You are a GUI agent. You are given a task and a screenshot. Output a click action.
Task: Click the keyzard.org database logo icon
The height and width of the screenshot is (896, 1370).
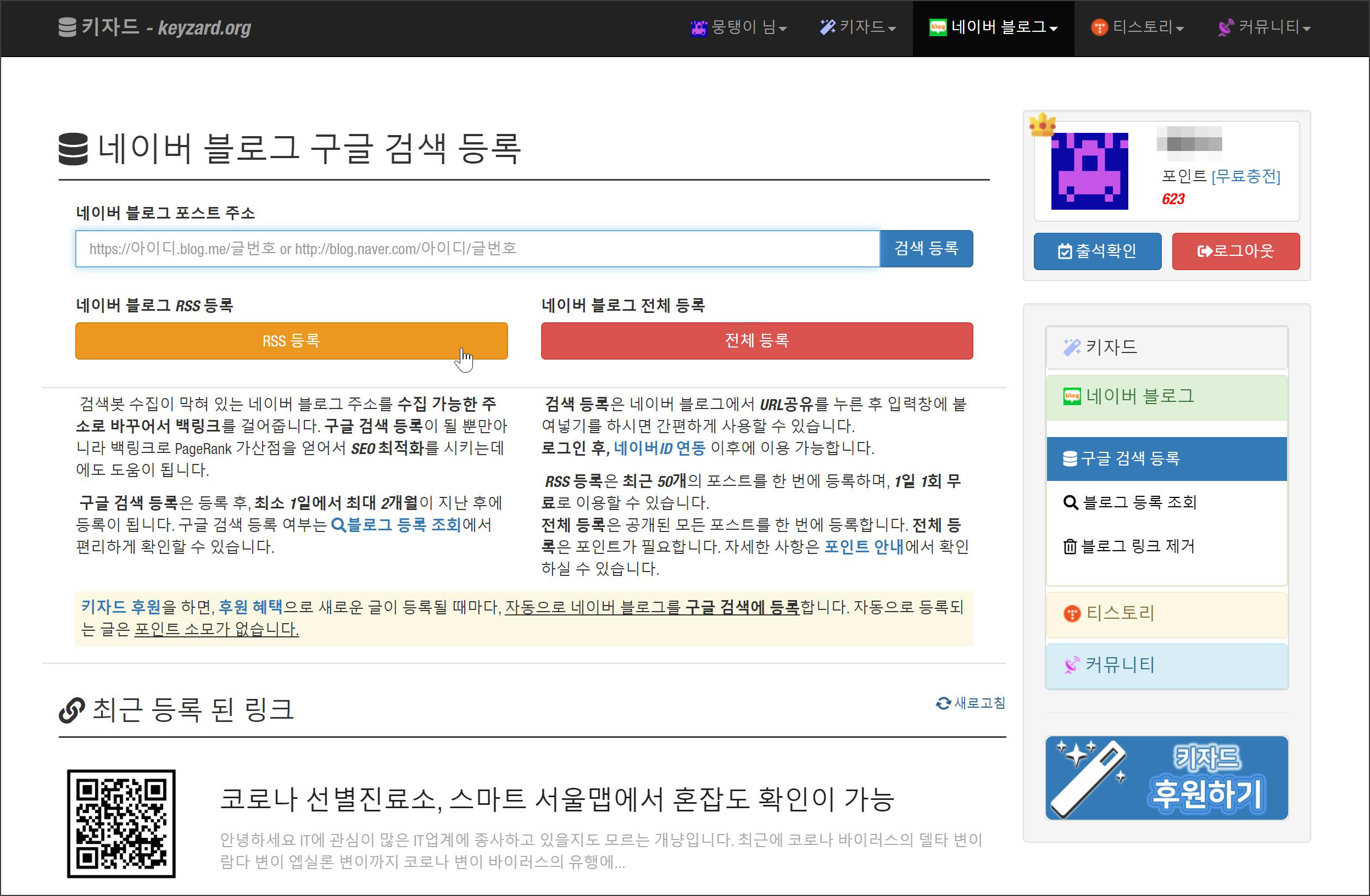[68, 27]
